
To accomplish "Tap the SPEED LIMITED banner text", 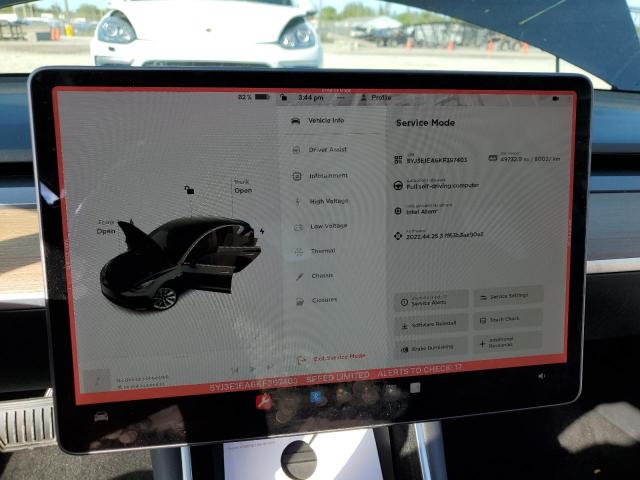I will (338, 377).
